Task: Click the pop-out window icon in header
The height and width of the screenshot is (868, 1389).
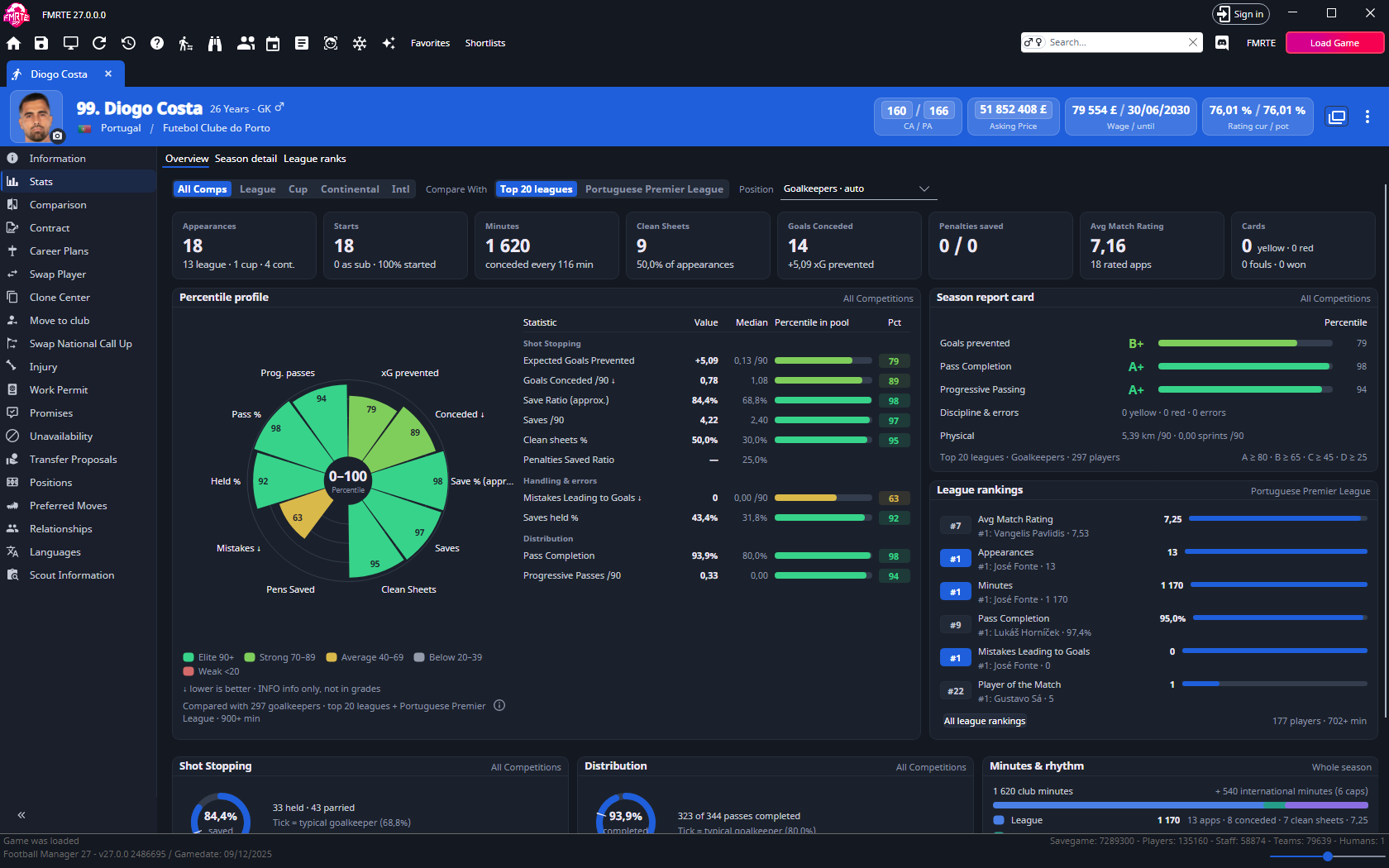Action: [x=1337, y=117]
